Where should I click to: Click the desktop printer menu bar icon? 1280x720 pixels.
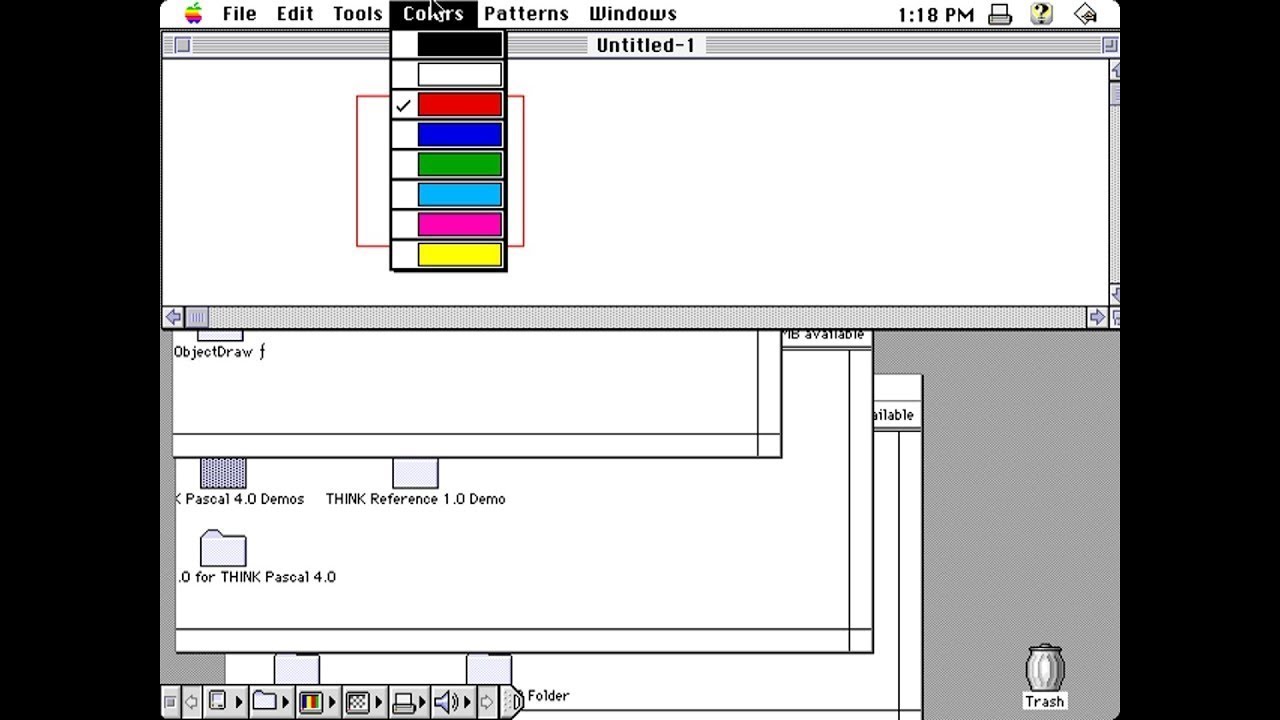(1000, 14)
